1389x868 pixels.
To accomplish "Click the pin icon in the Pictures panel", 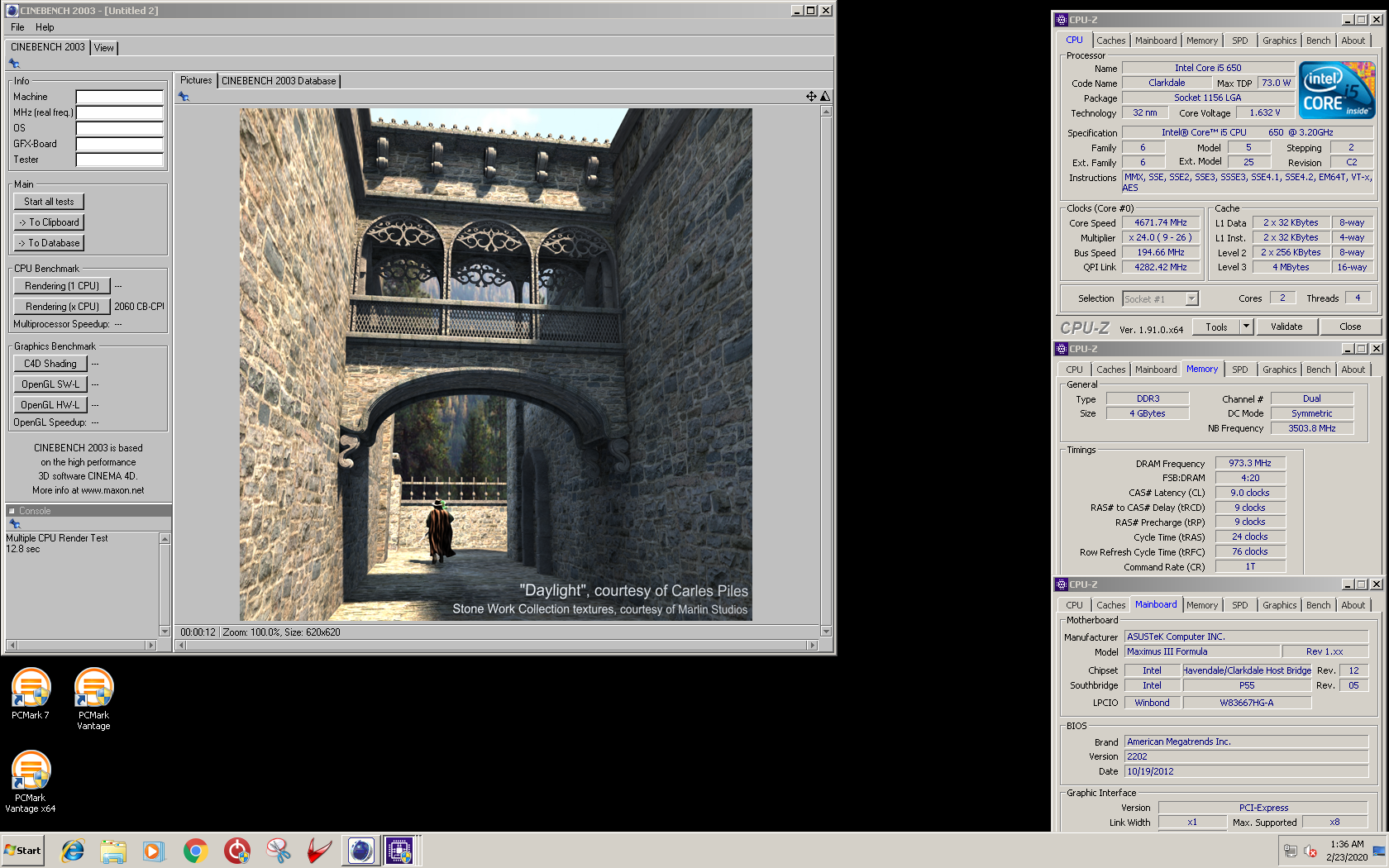I will click(184, 97).
